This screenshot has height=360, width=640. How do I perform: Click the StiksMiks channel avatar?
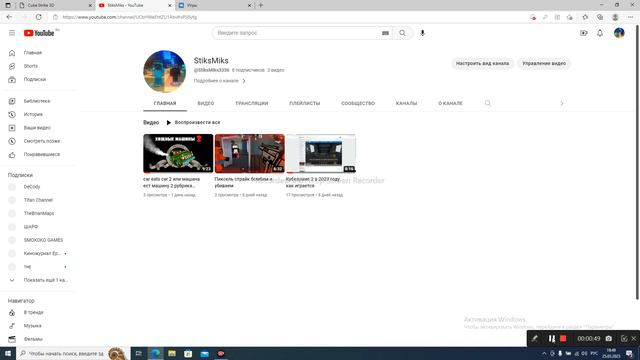[164, 71]
